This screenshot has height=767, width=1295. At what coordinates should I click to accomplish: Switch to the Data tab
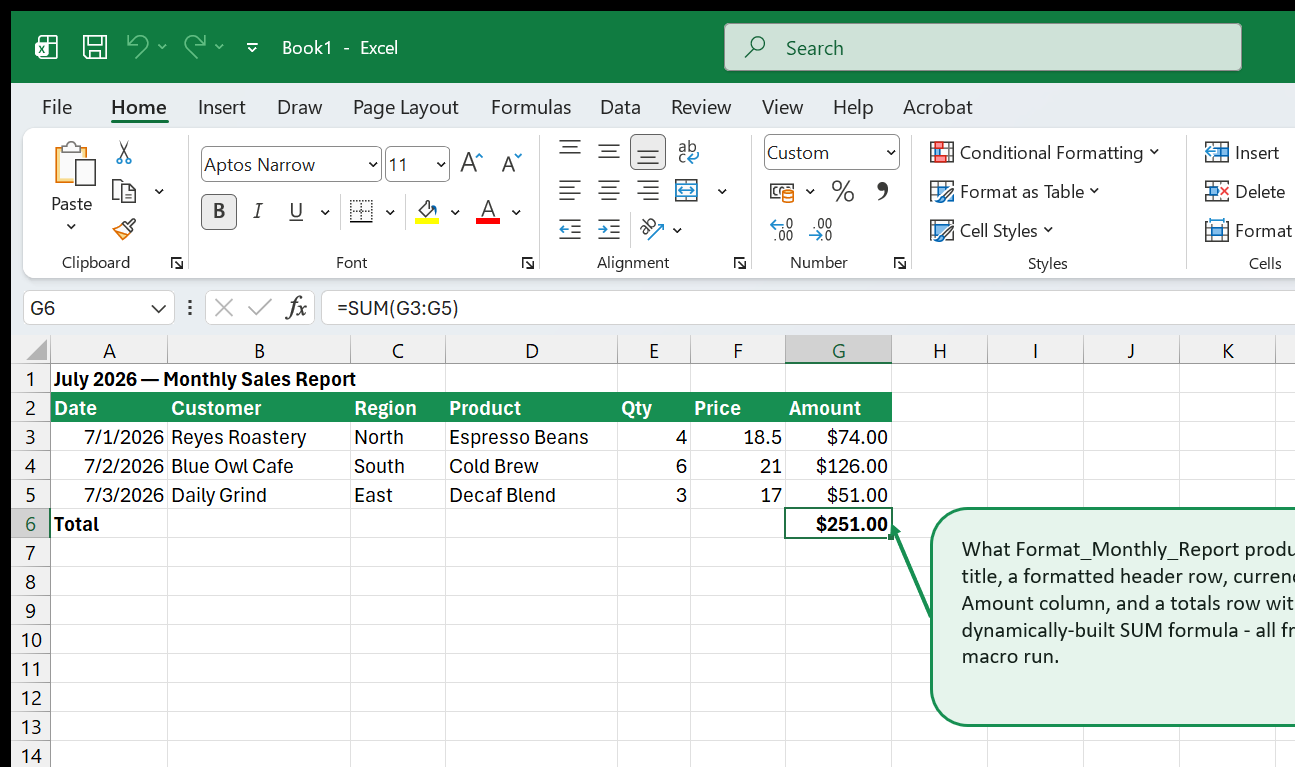point(620,107)
